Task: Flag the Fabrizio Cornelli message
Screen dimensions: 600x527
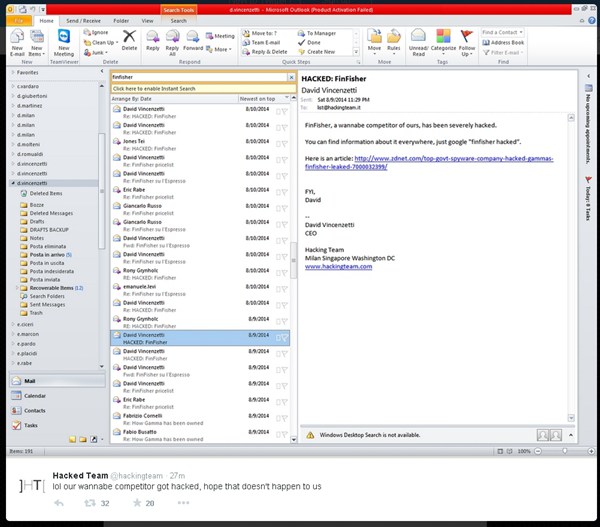Action: pyautogui.click(x=284, y=418)
